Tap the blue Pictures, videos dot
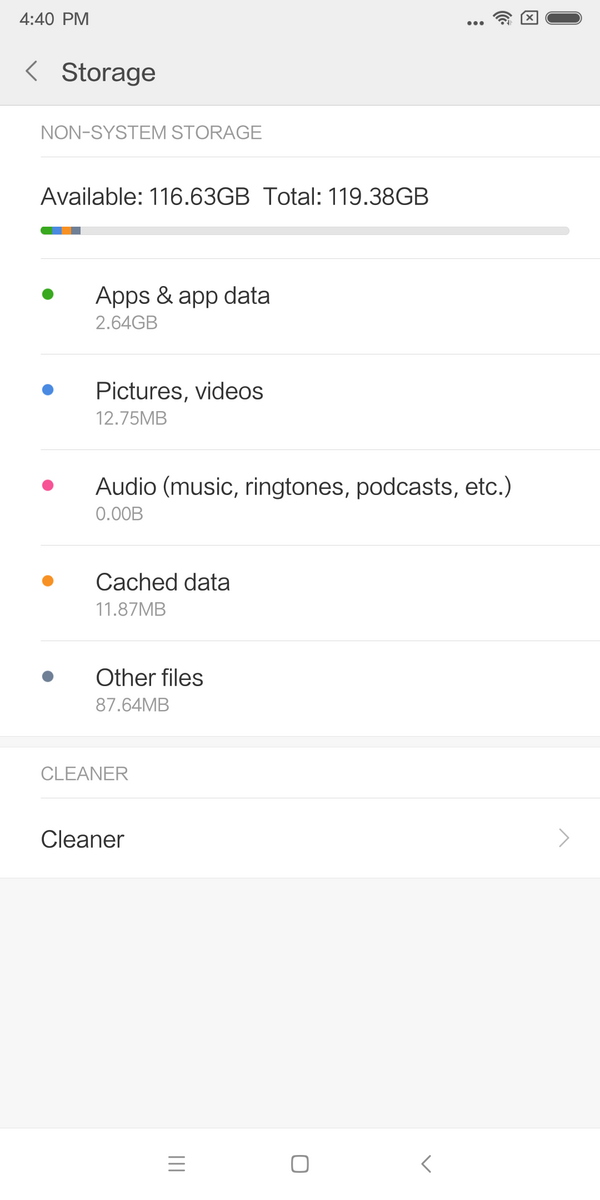Viewport: 600px width, 1200px height. [47, 390]
